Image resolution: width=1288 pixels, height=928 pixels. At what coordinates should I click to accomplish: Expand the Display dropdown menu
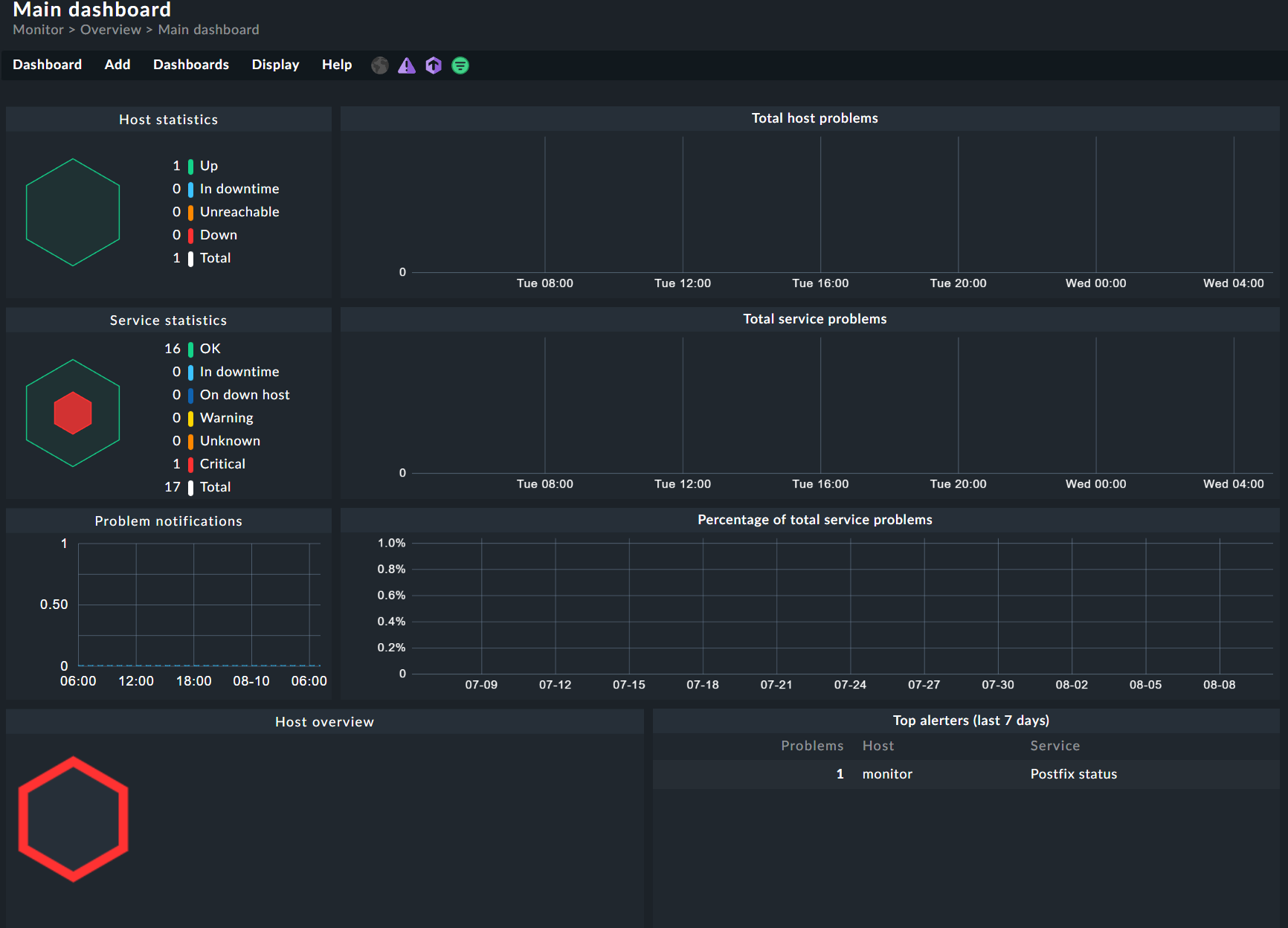tap(275, 65)
